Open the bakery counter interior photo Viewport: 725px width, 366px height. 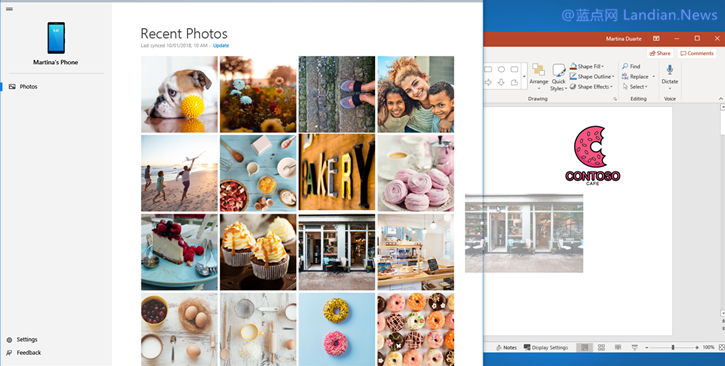(416, 252)
